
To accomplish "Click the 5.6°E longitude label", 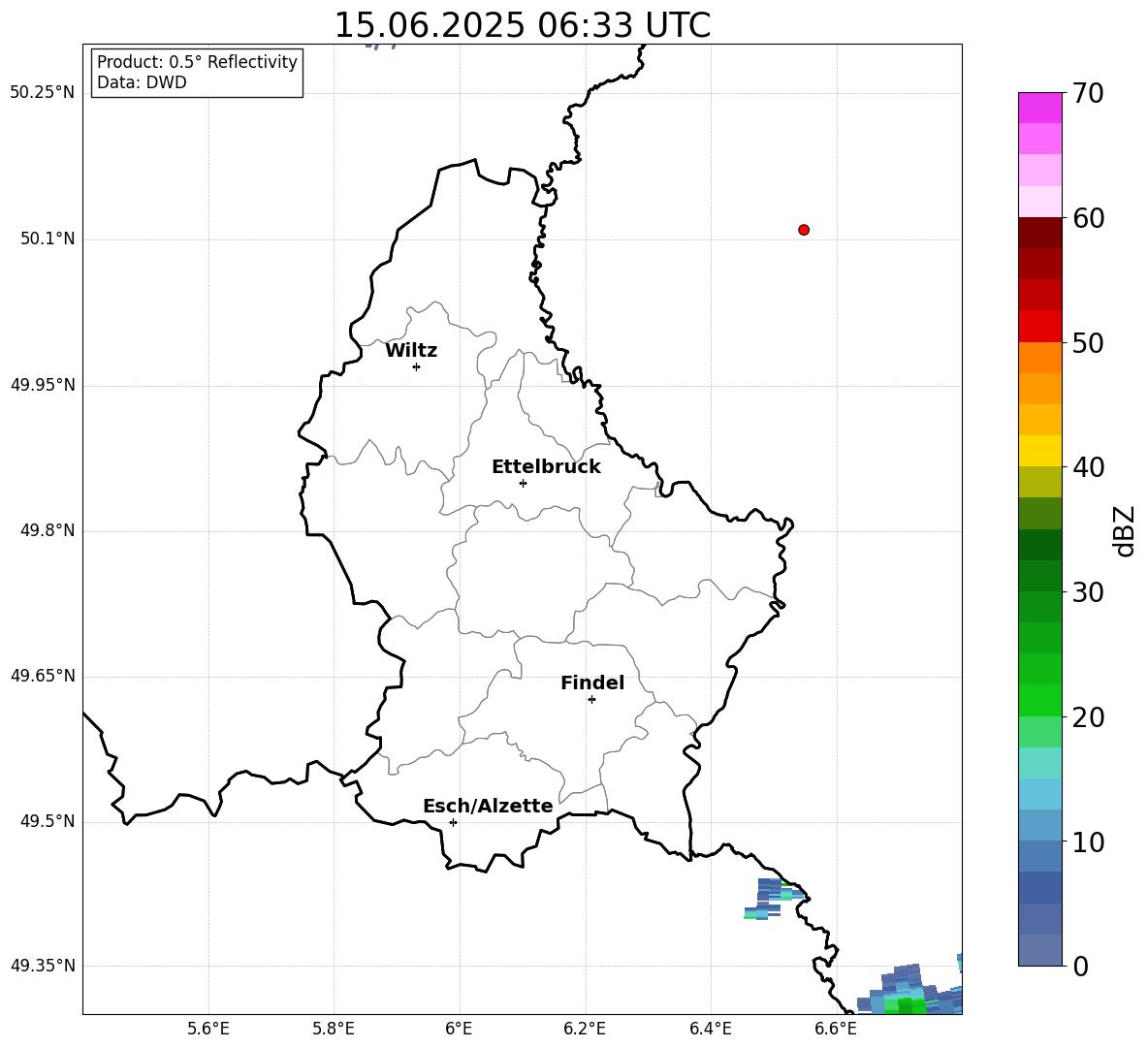I will pos(208,1029).
